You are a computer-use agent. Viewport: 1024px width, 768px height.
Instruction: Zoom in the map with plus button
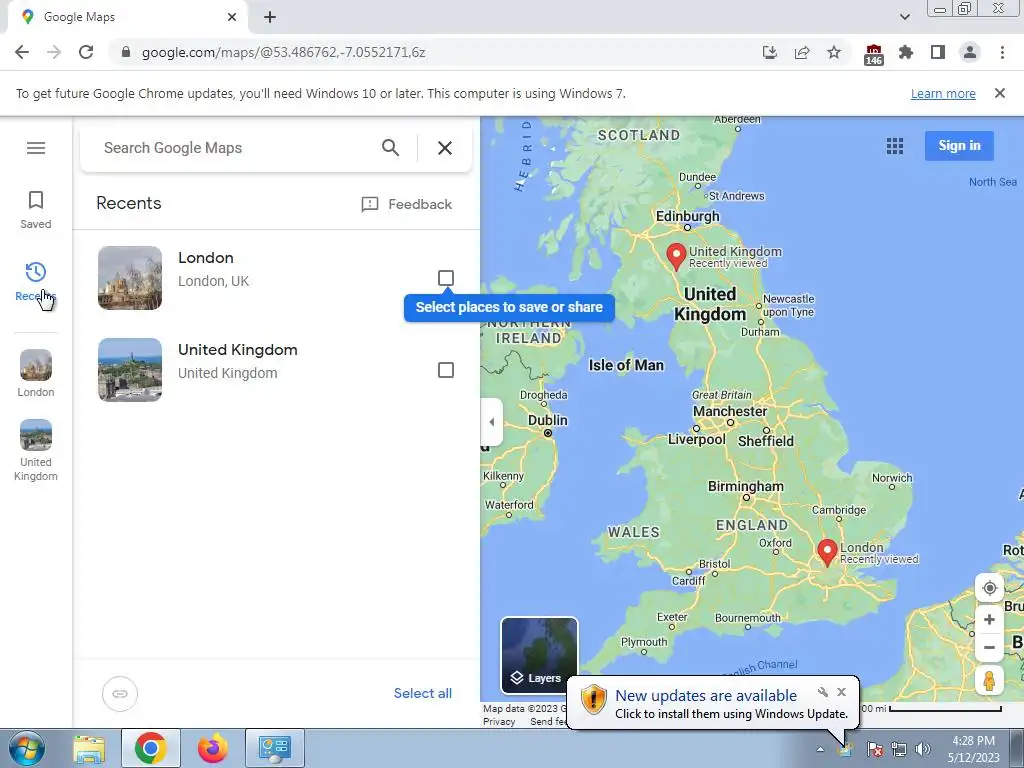click(x=989, y=619)
